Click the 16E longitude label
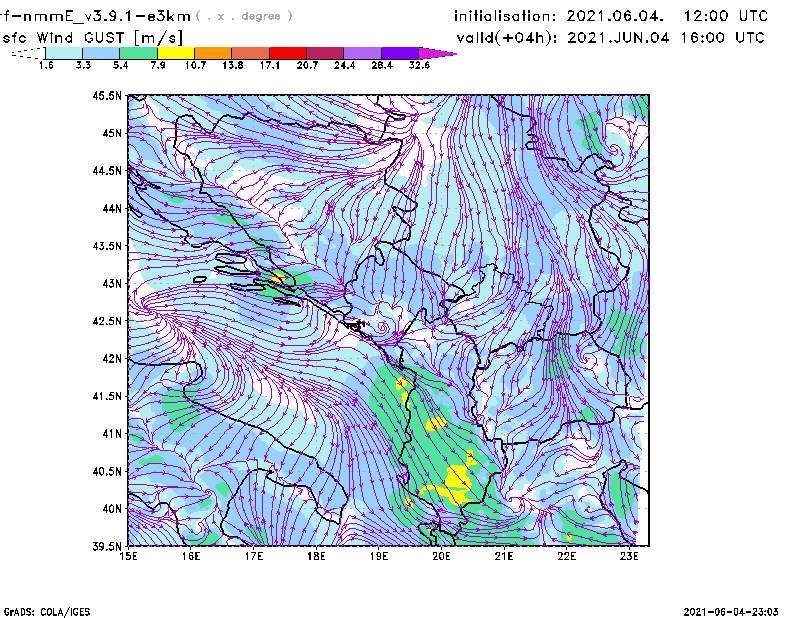Screen dimensions: 800x618 [191, 556]
